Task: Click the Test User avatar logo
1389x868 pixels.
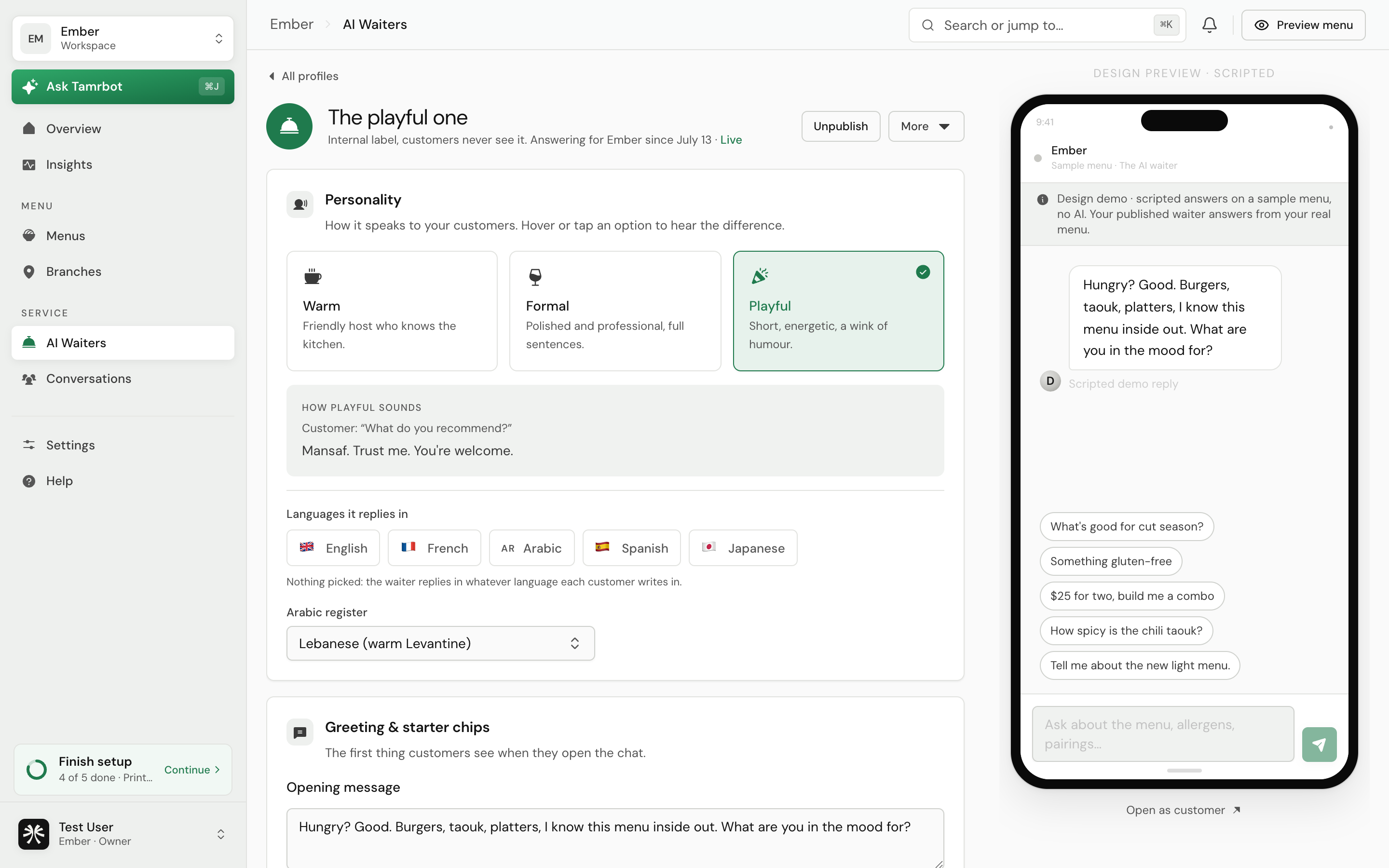Action: pos(34,834)
